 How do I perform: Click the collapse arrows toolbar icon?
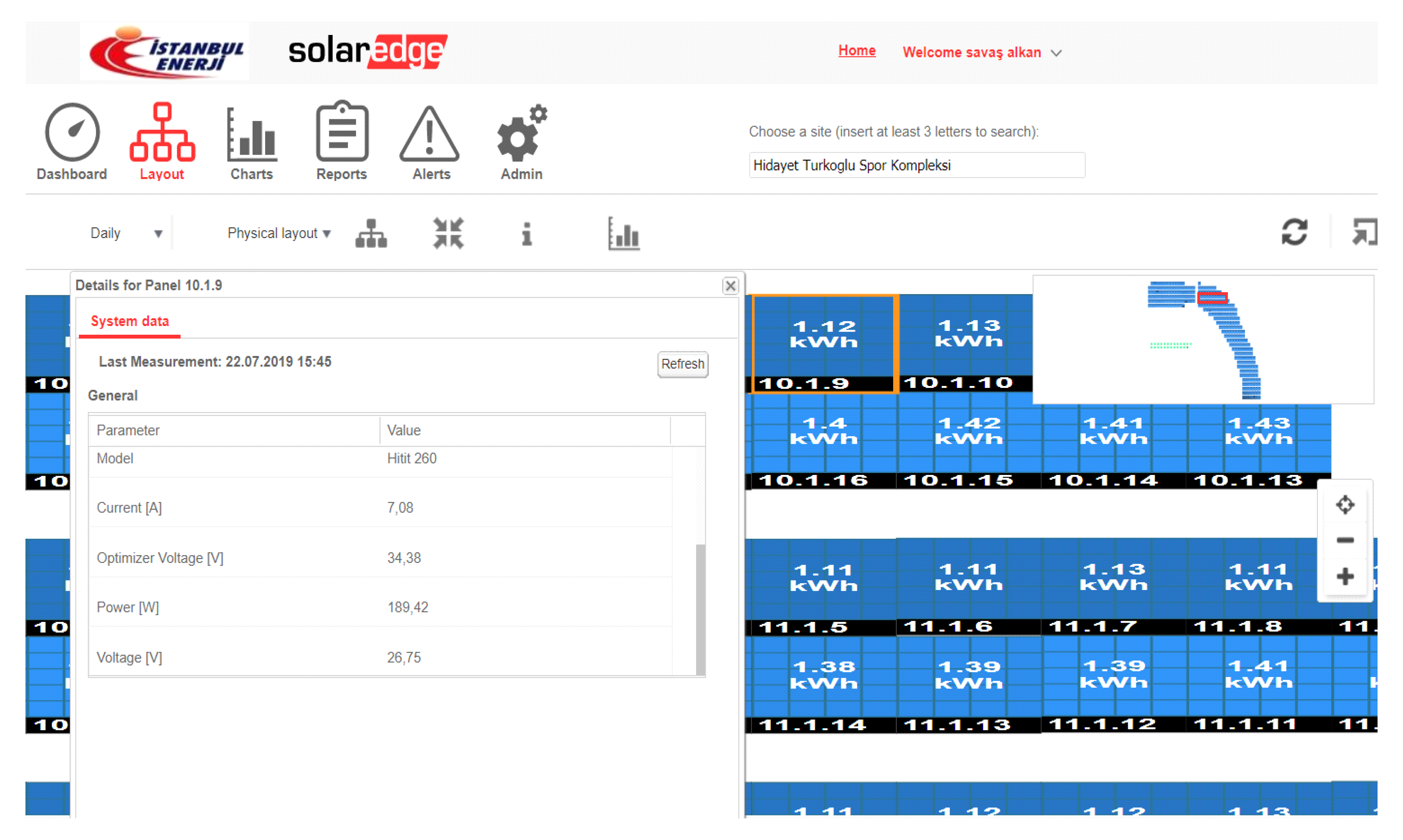pos(448,234)
